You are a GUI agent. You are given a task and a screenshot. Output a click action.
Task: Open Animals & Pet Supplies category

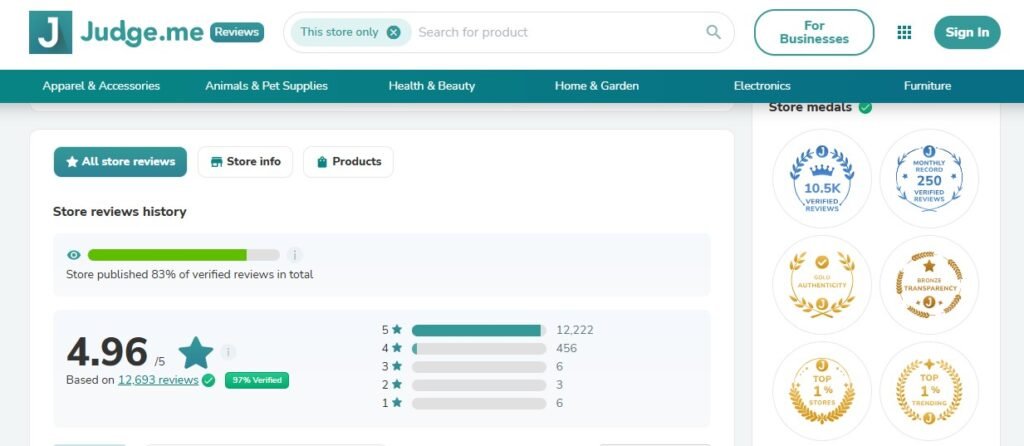pyautogui.click(x=266, y=86)
